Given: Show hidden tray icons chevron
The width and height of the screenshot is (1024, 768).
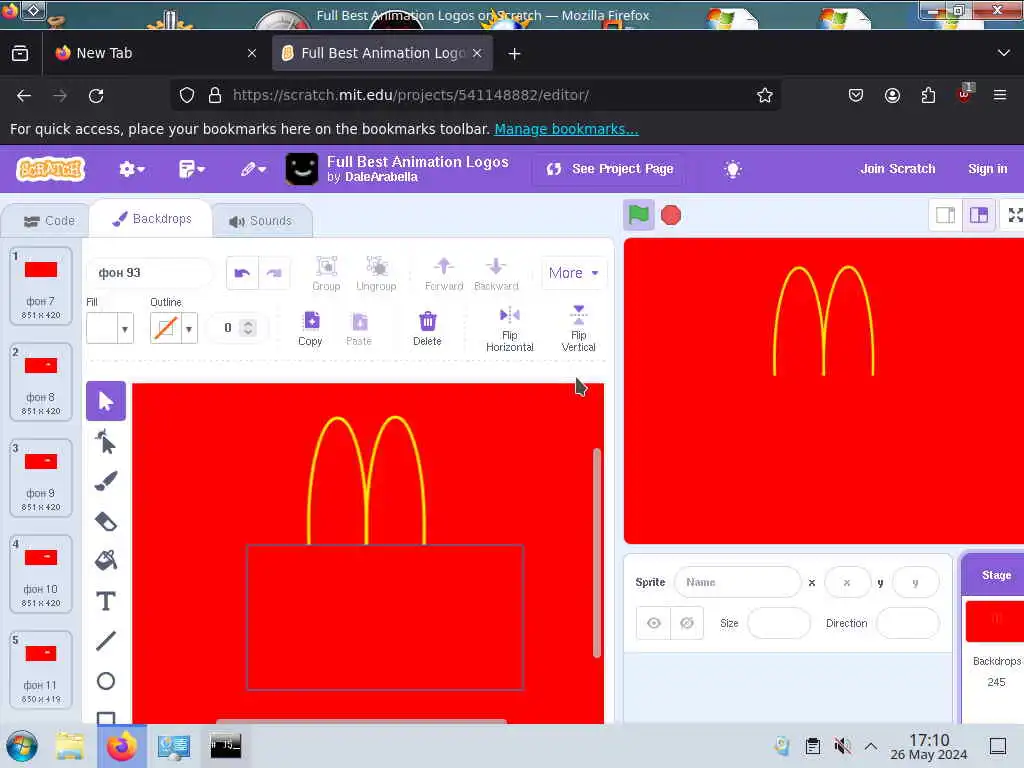Looking at the screenshot, I should click(x=871, y=746).
